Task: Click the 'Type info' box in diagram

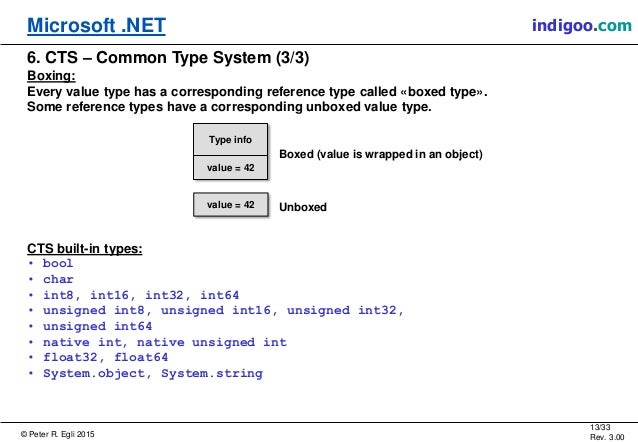Action: 230,140
